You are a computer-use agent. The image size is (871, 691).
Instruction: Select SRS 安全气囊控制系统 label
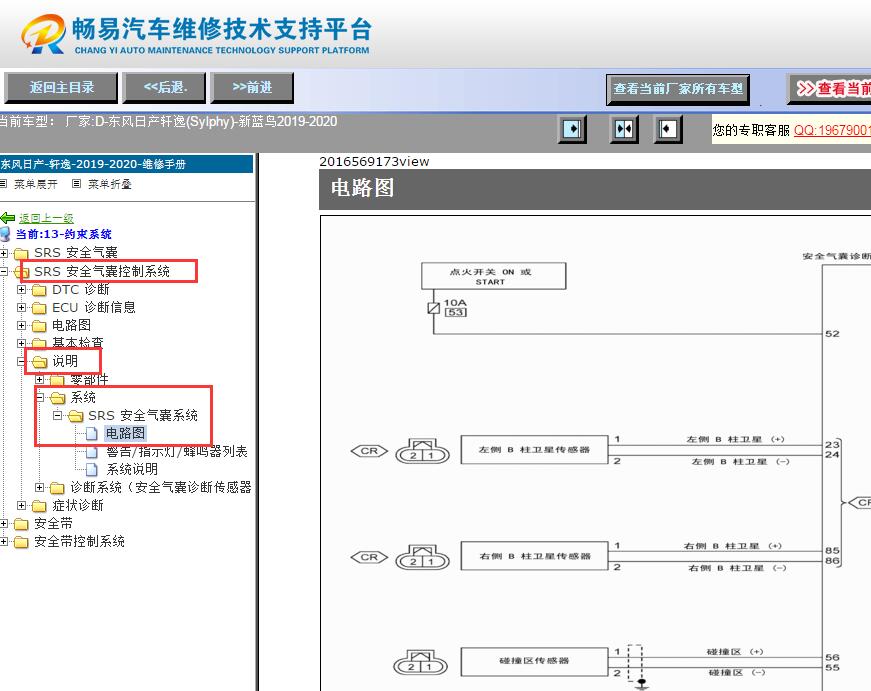point(102,271)
